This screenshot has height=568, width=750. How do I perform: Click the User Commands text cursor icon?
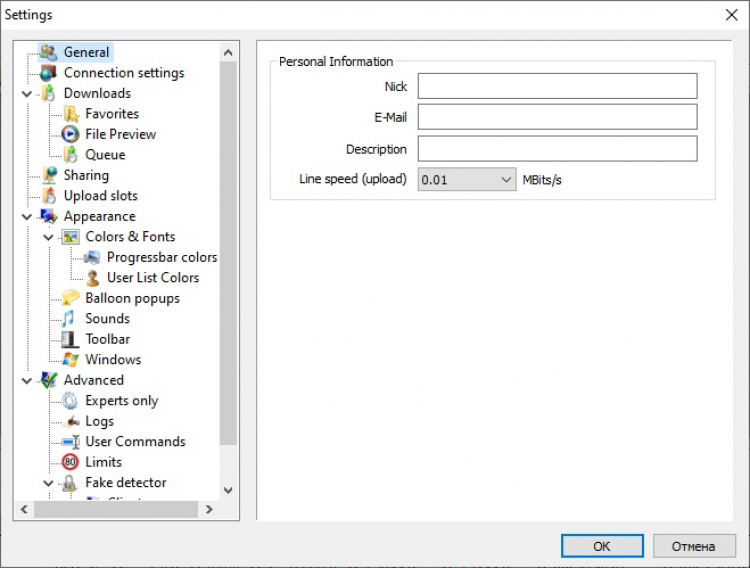click(x=70, y=442)
